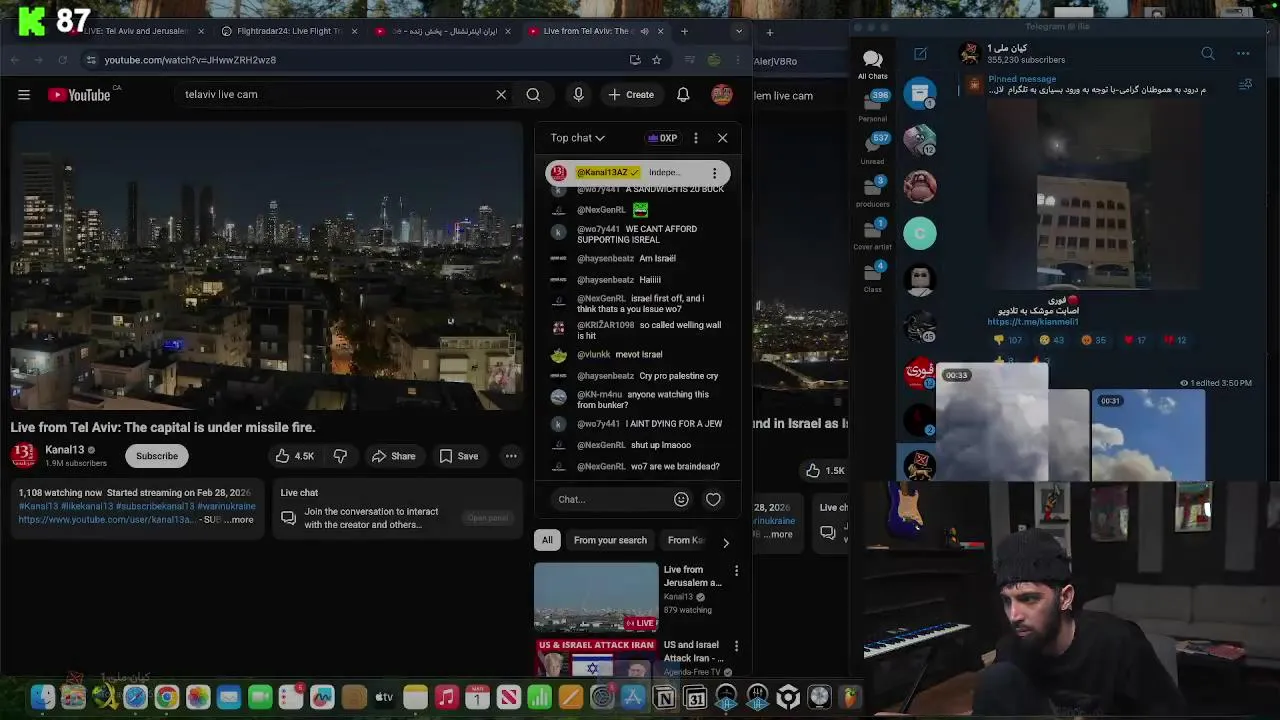Viewport: 1280px width, 720px height.
Task: Open options for pinned Kanal13AZ message
Action: point(714,173)
